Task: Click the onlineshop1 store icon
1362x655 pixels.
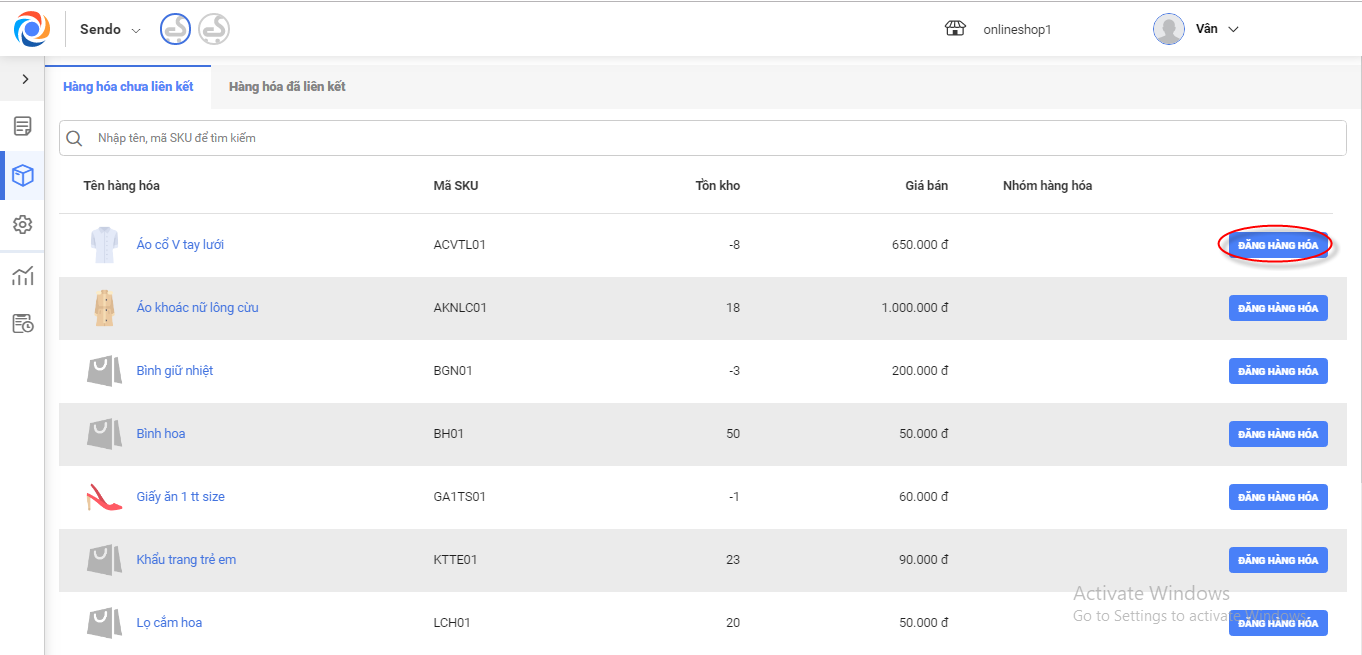Action: click(x=955, y=29)
